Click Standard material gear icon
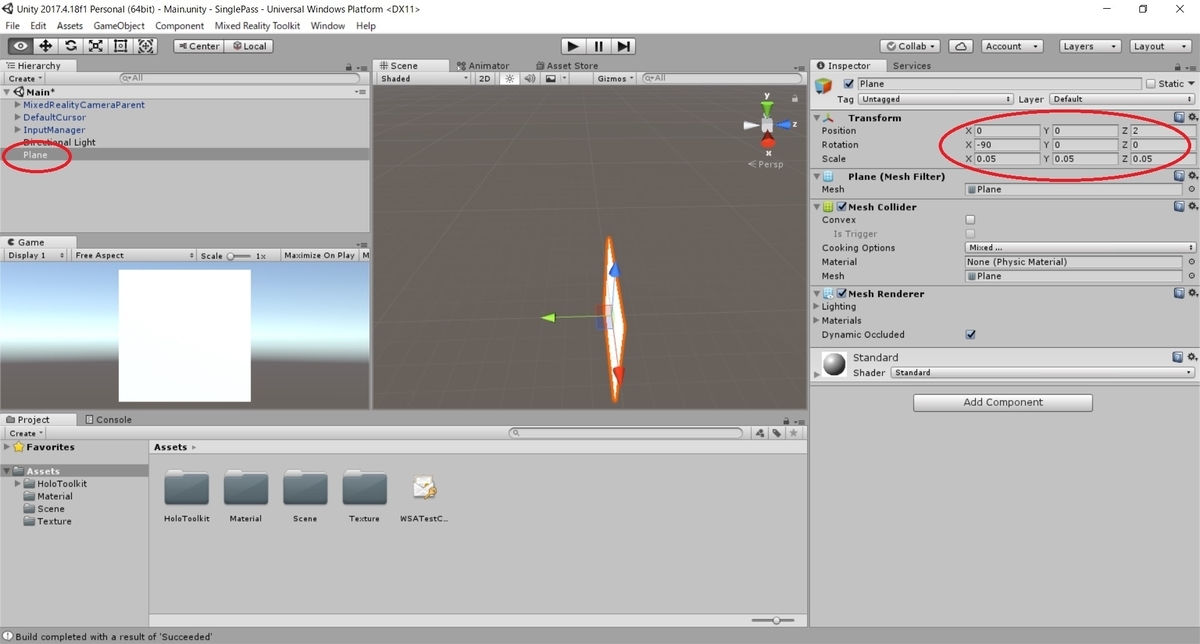This screenshot has width=1200, height=644. pos(1191,356)
